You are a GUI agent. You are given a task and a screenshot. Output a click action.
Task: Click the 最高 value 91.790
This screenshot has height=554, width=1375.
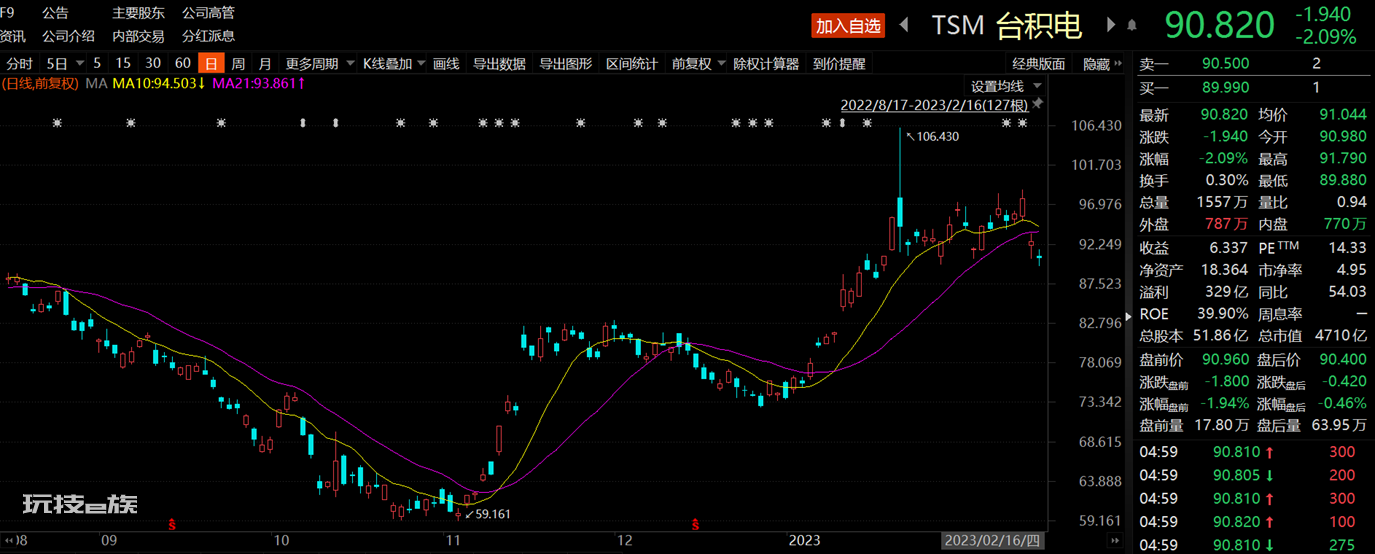point(1343,159)
